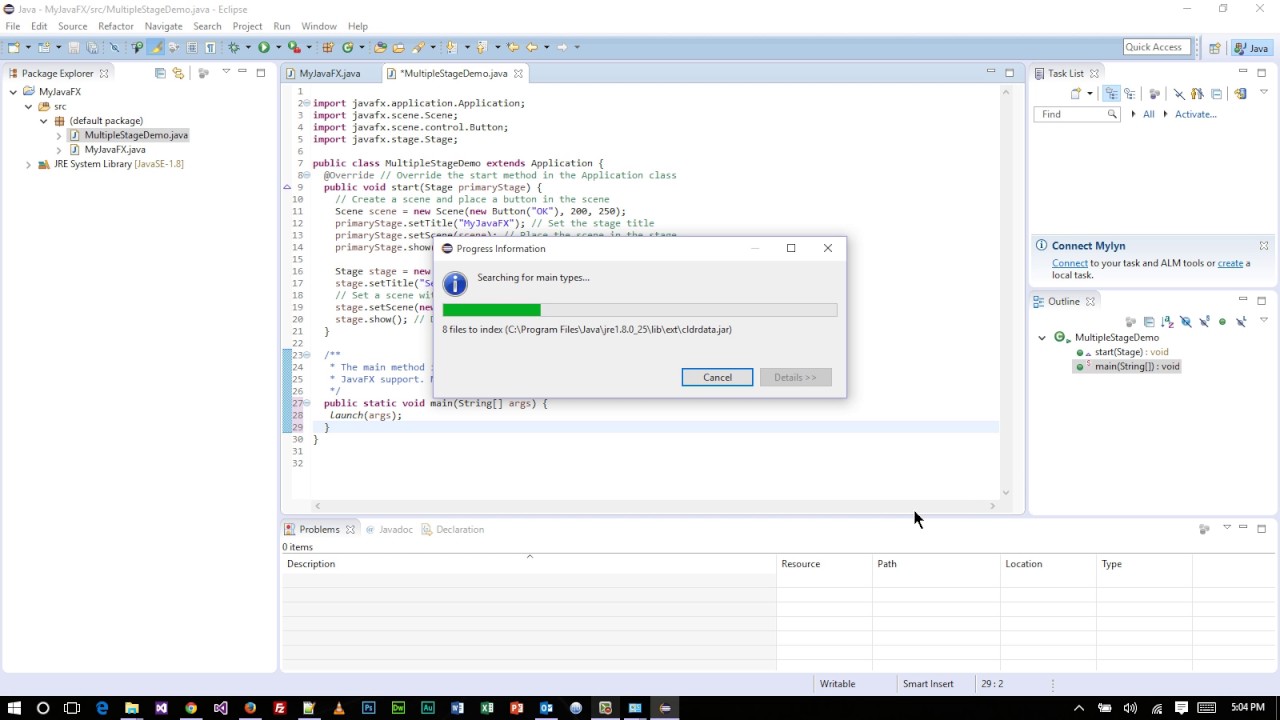
Task: Collapse MultipleStageDemo class in Outline
Action: point(1042,338)
